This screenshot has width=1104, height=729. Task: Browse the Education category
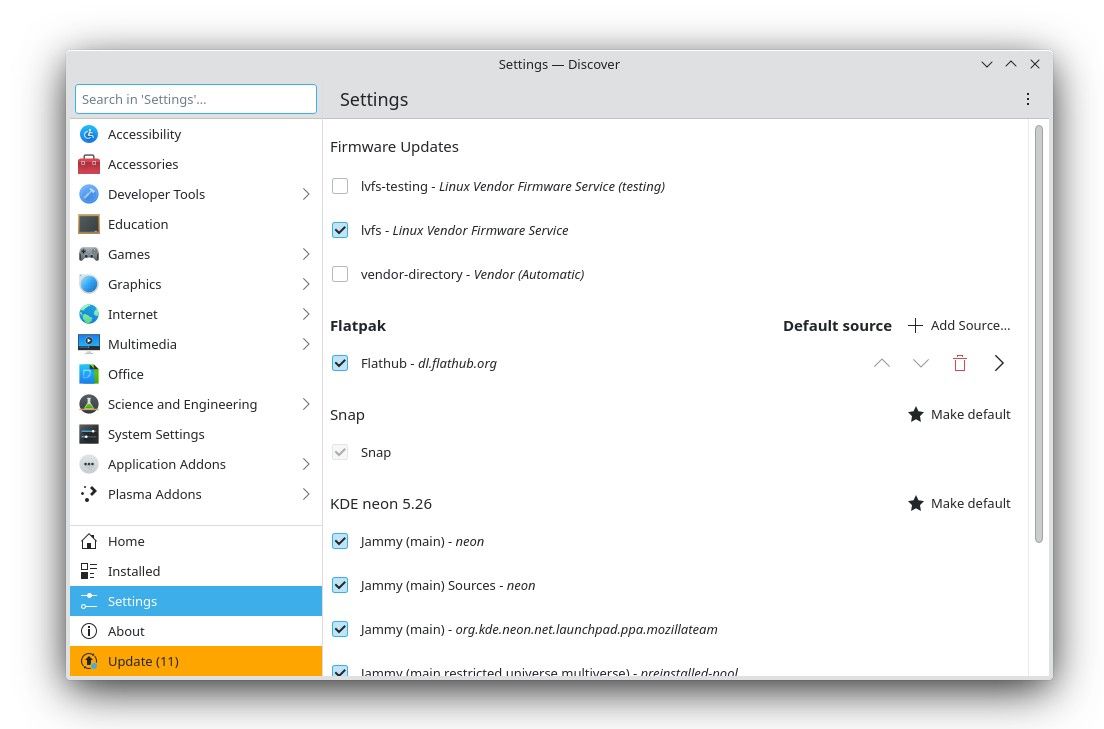click(196, 224)
